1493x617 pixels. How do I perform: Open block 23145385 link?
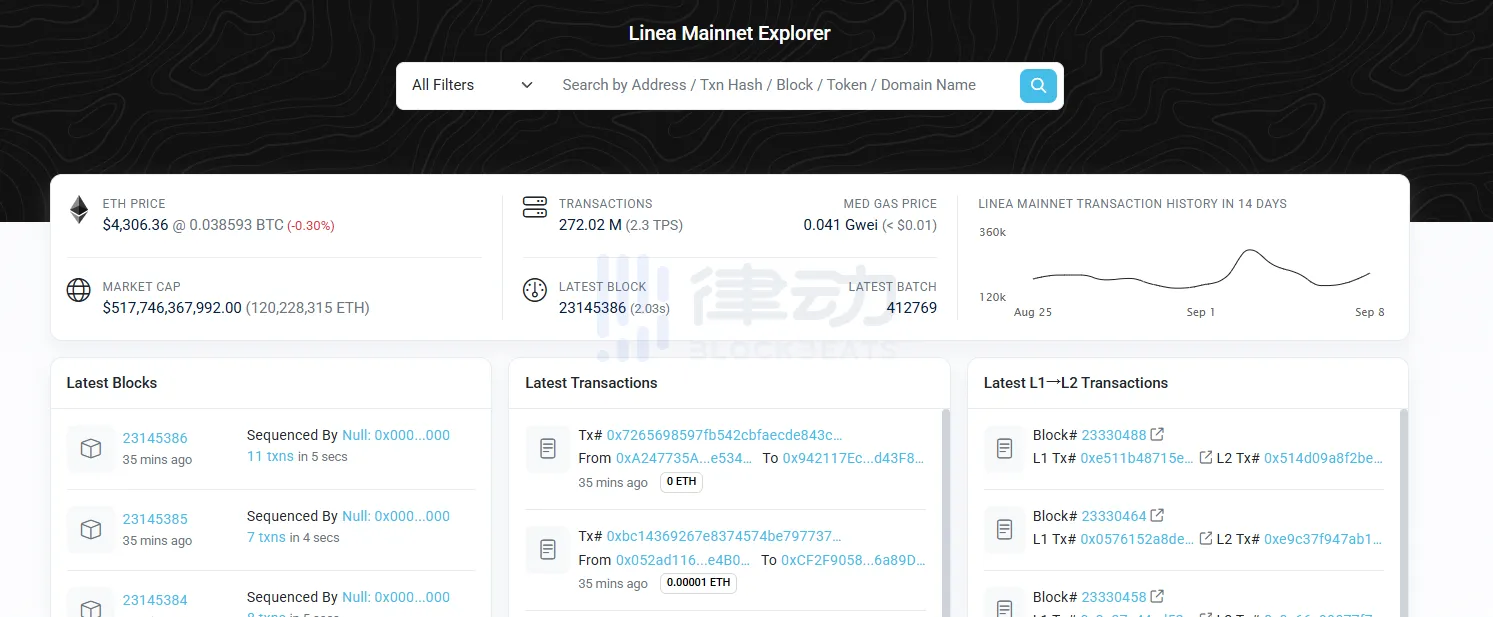click(x=155, y=519)
